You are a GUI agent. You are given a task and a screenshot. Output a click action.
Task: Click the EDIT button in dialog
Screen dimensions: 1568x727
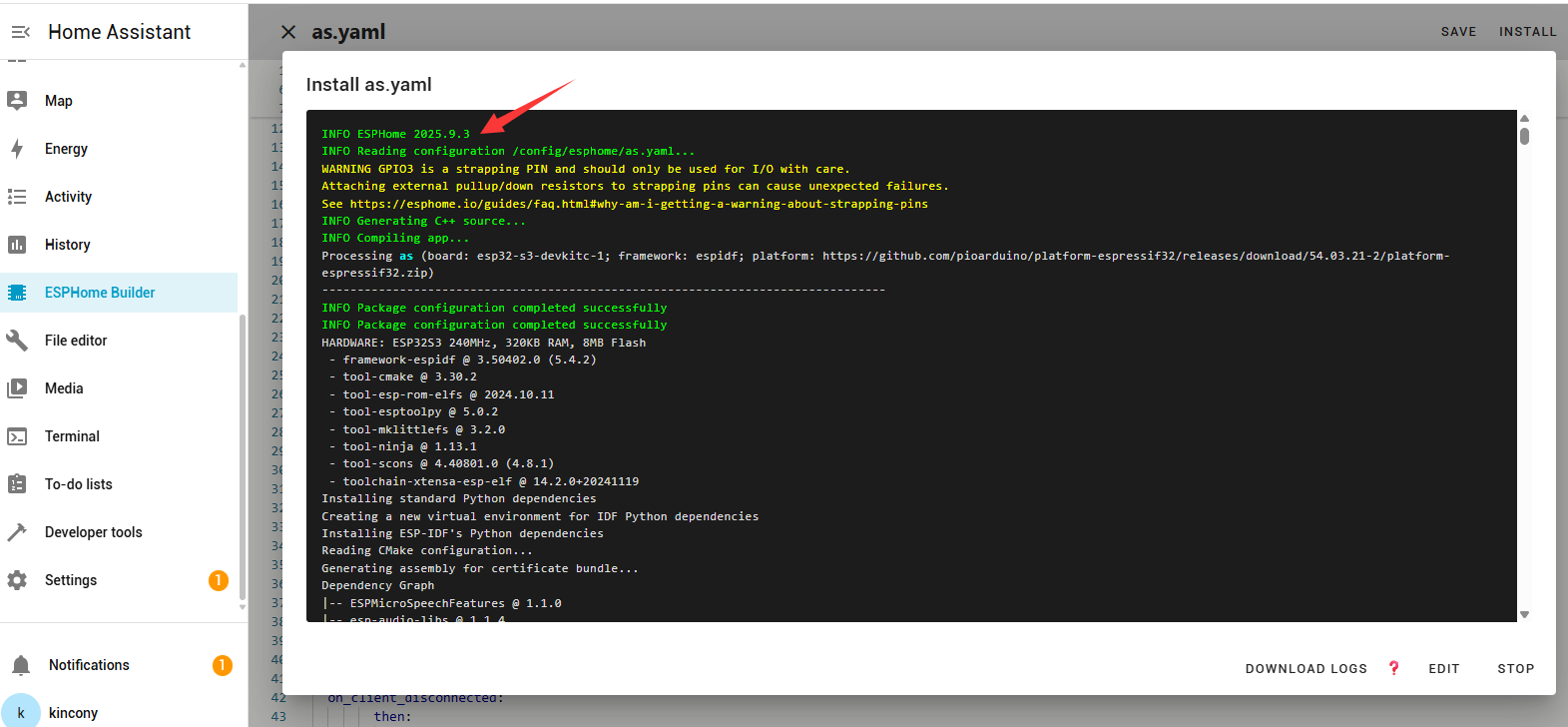point(1443,669)
